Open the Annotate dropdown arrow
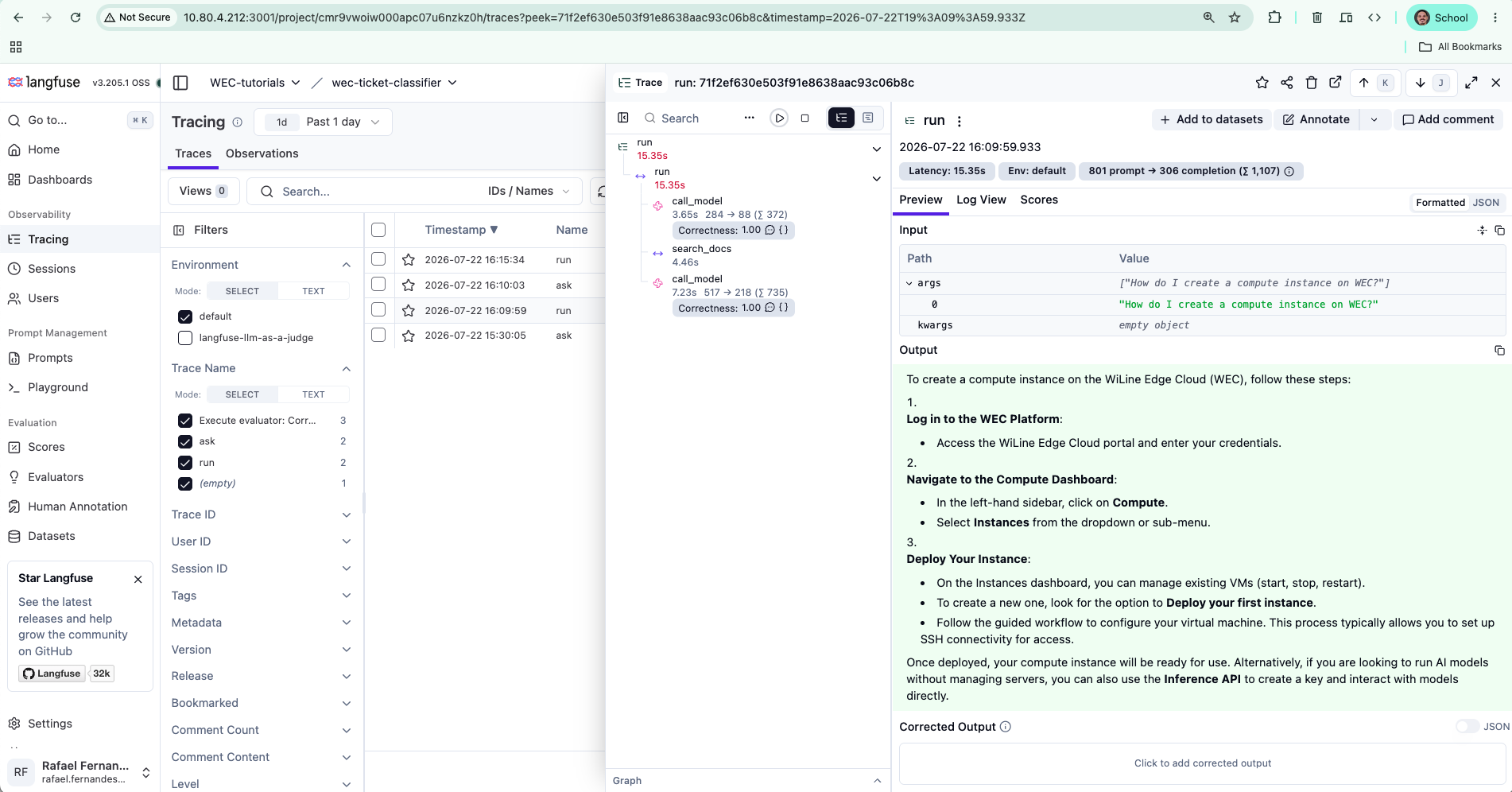The width and height of the screenshot is (1512, 792). 1374,119
